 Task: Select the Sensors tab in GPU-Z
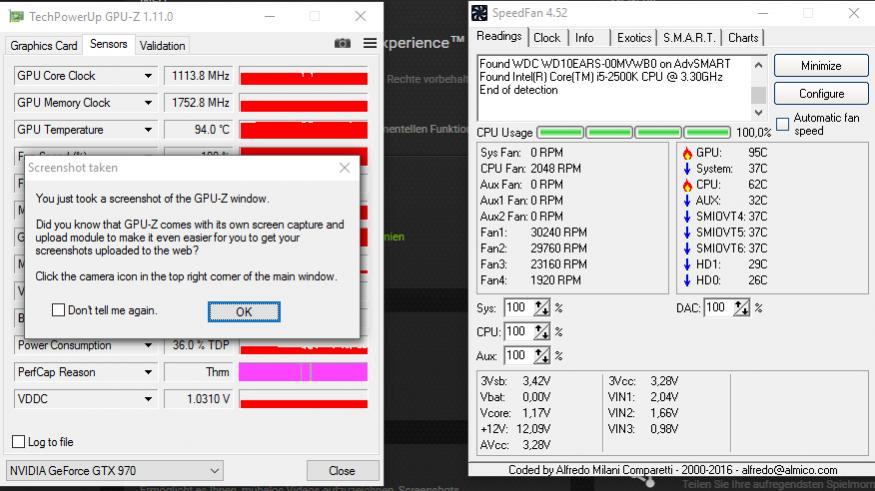(x=108, y=44)
